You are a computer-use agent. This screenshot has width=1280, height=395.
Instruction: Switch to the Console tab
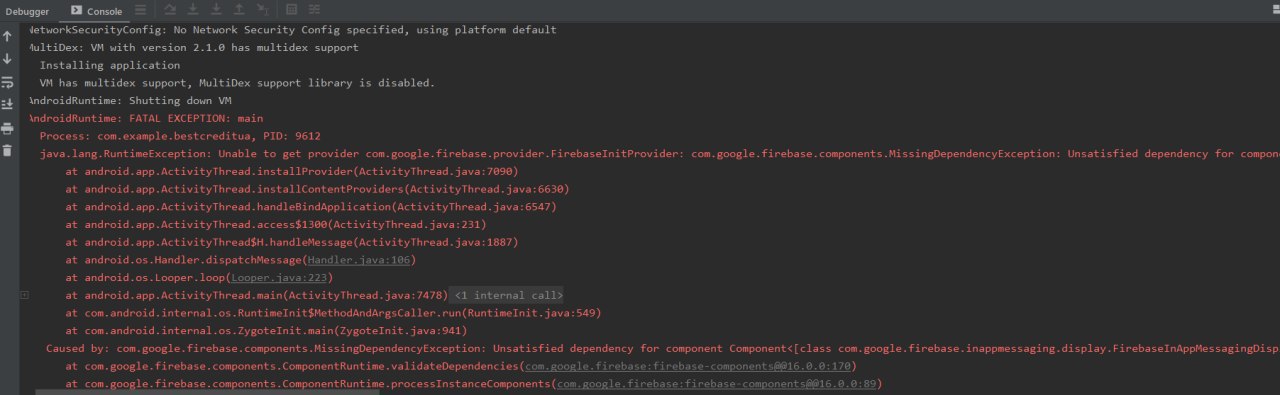[96, 11]
